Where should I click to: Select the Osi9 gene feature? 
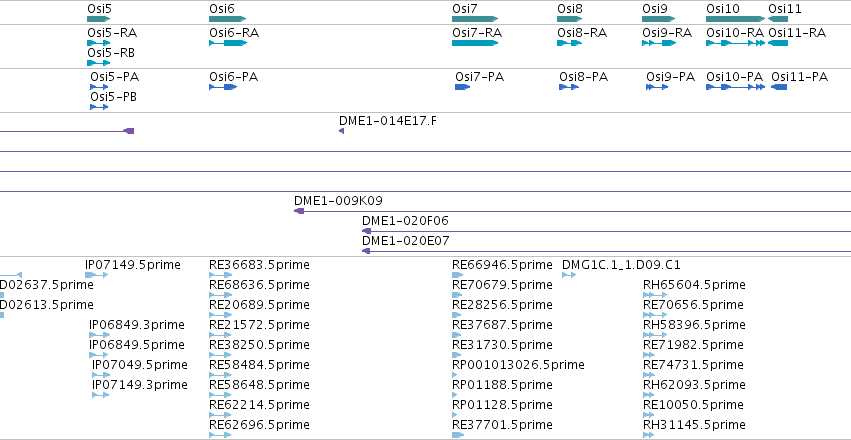pos(659,19)
